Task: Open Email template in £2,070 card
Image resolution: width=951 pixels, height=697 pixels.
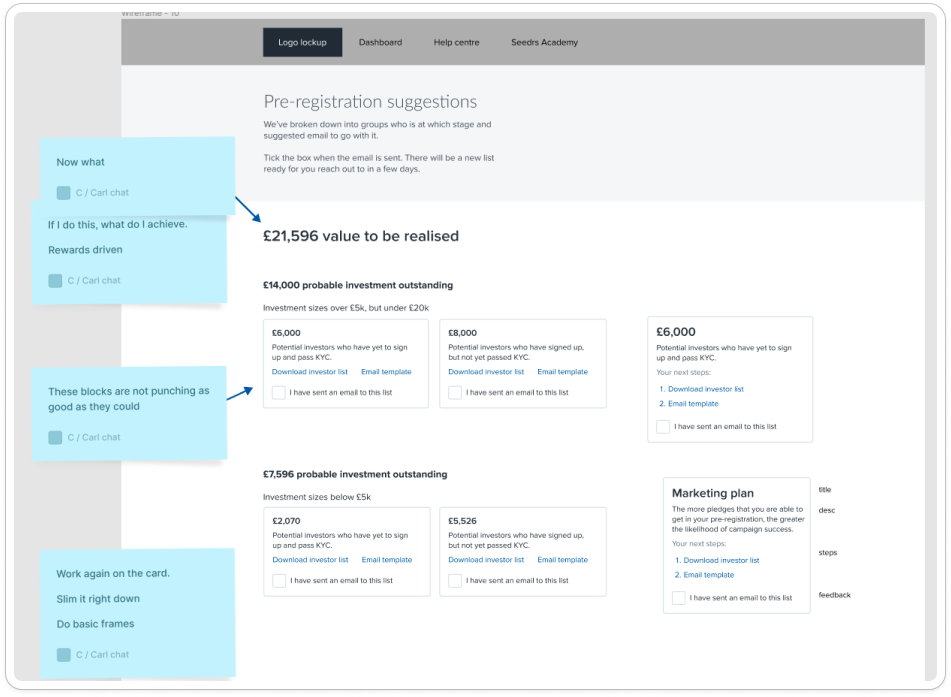Action: [387, 560]
